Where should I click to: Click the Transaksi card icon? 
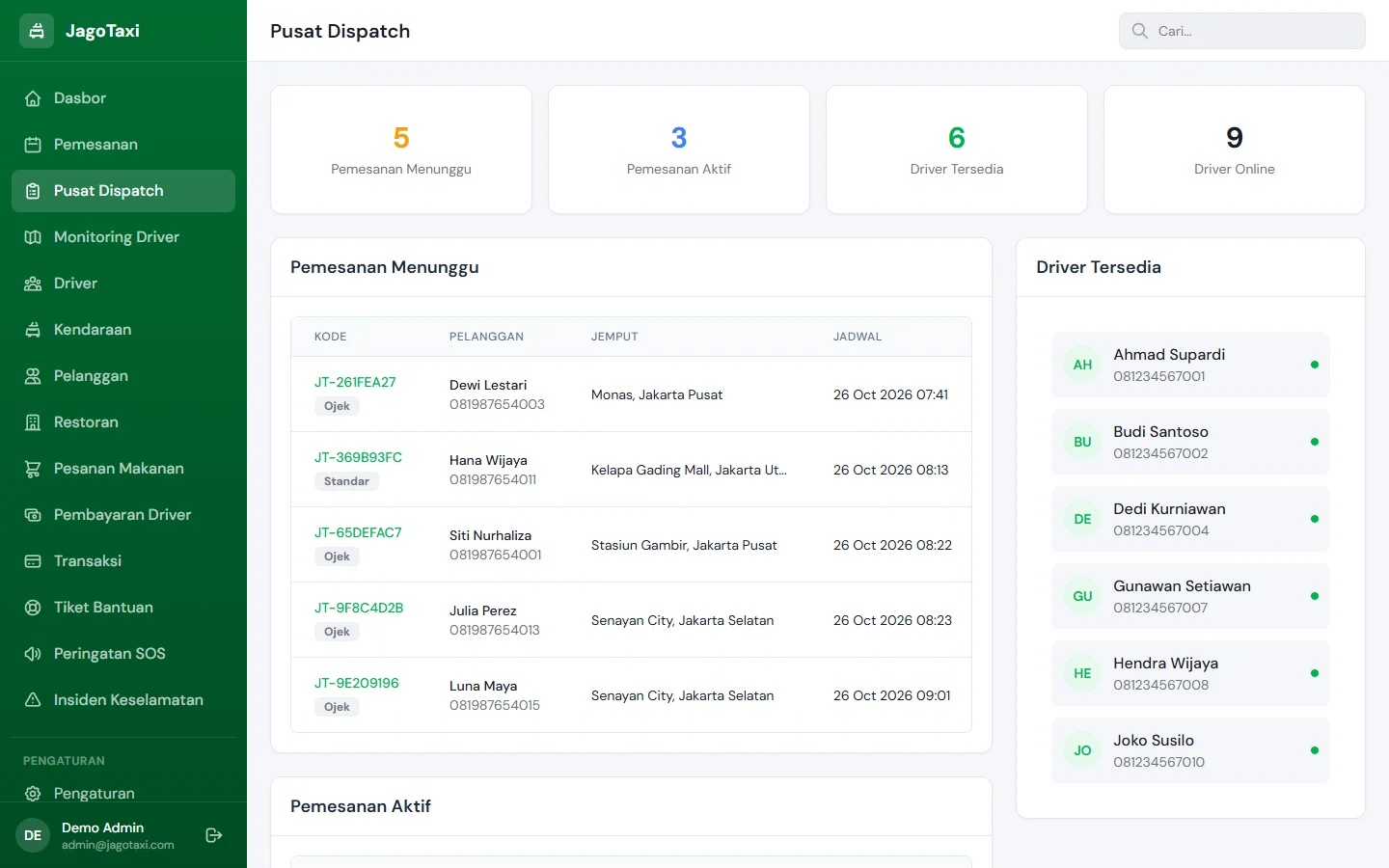click(33, 561)
